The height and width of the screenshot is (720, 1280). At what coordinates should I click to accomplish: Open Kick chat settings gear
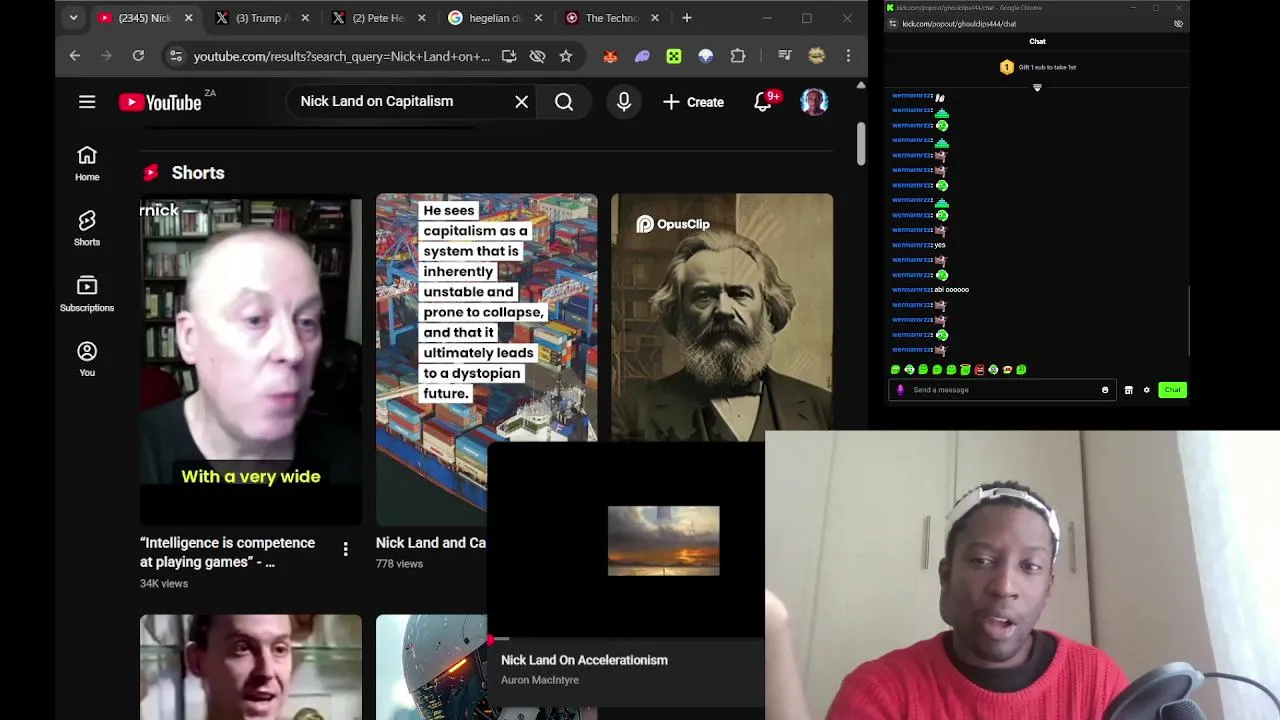[1147, 390]
